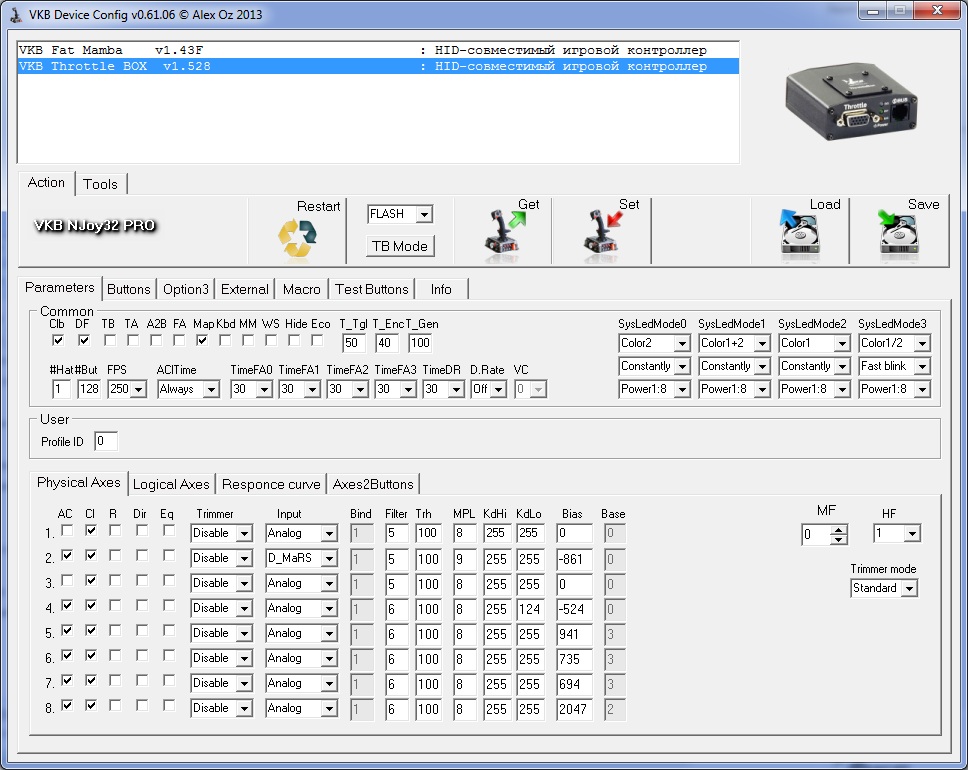Increase the MF spinner value
Image resolution: width=968 pixels, height=770 pixels.
(839, 530)
